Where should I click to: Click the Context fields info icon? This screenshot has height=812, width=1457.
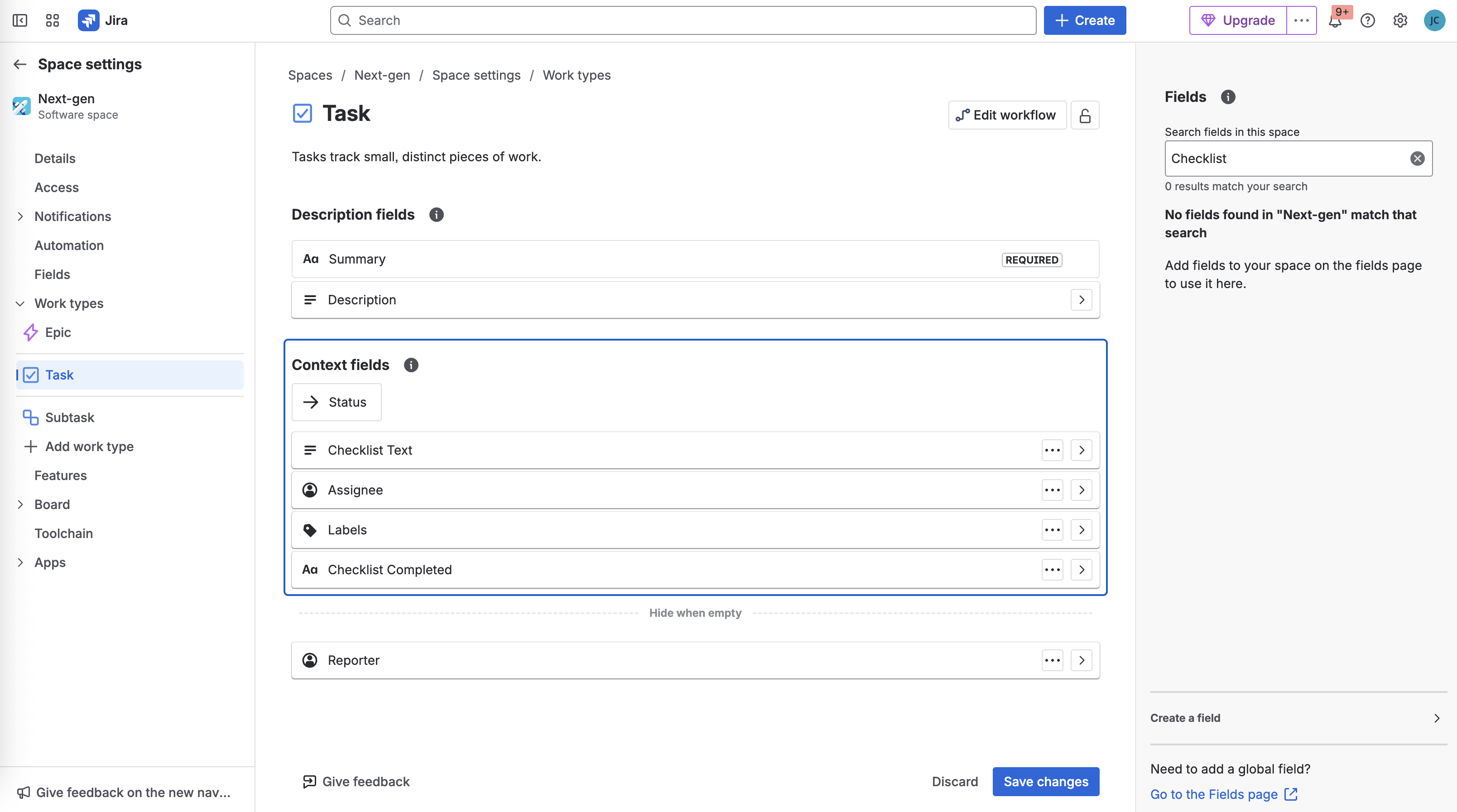411,365
